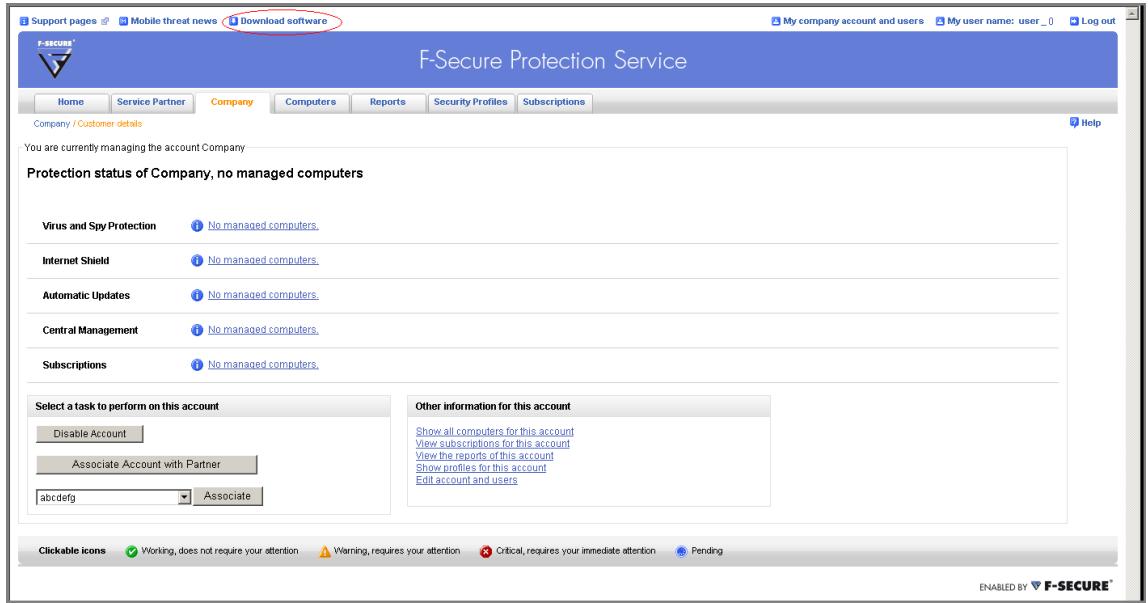Click the blue Pending legend icon
The image size is (1148, 603).
coord(682,552)
